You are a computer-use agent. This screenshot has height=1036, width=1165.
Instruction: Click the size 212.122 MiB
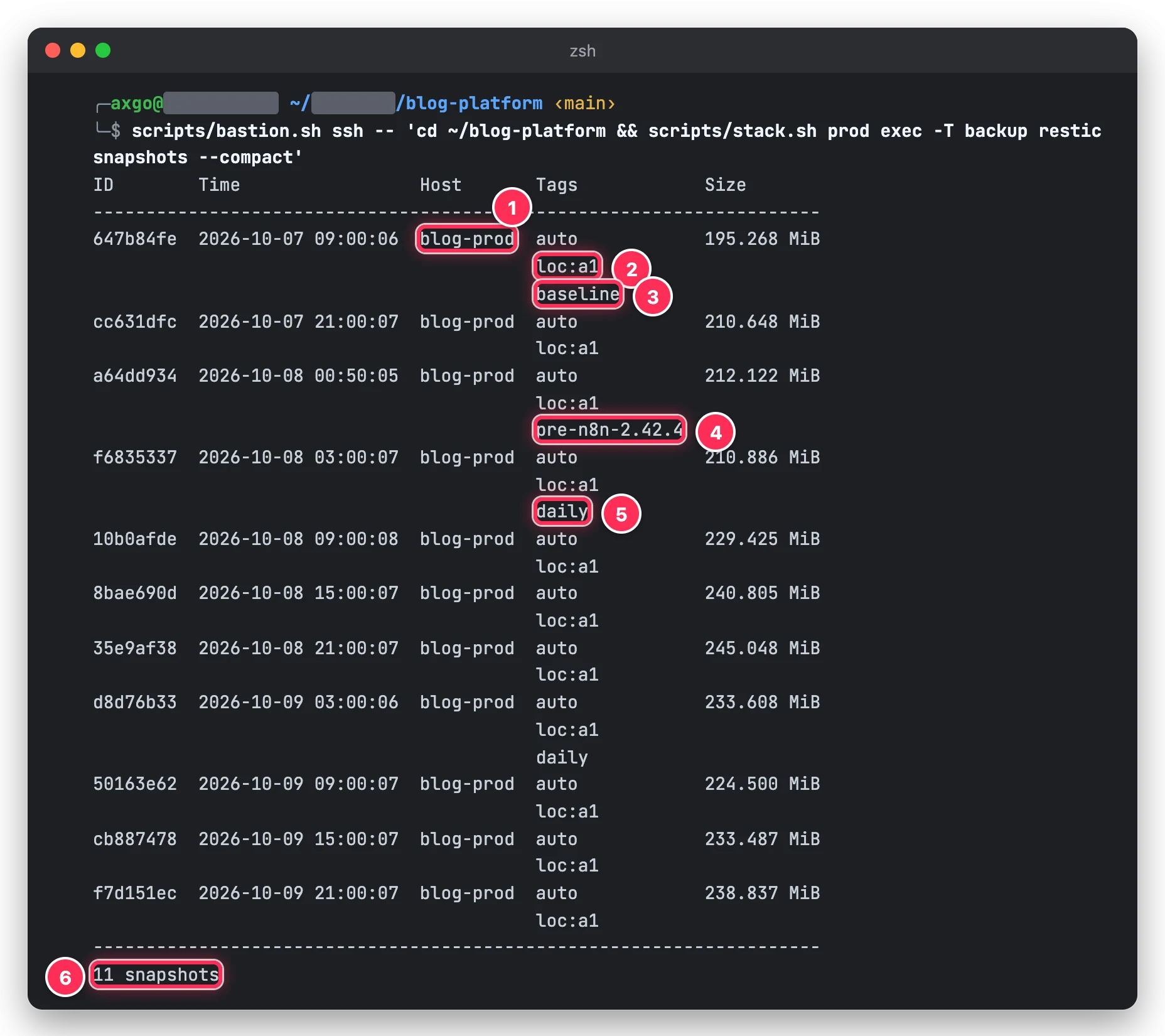[762, 375]
